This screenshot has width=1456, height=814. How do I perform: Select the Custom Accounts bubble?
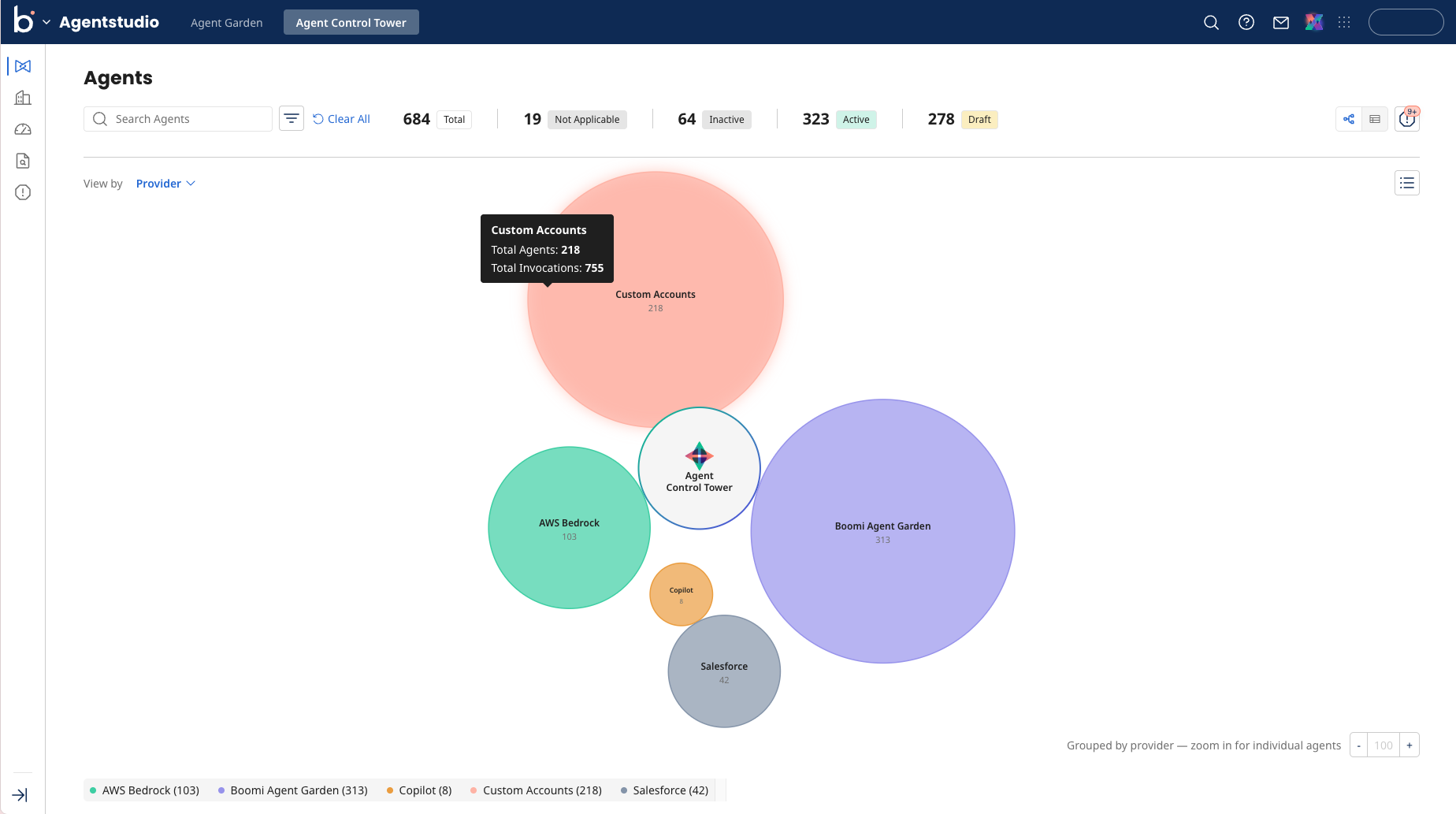(656, 299)
